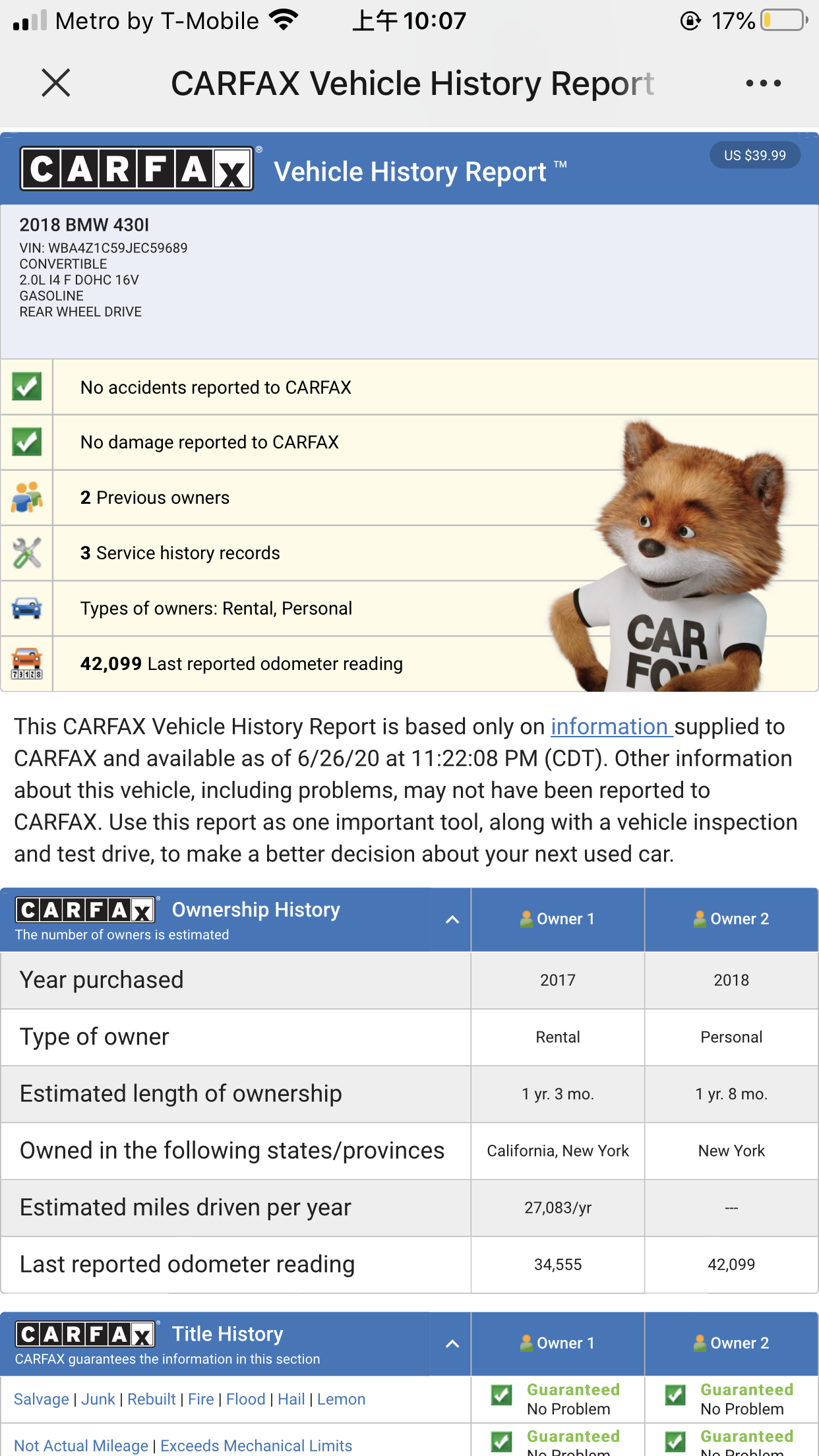819x1456 pixels.
Task: Tap the service history wrench icon
Action: pos(26,553)
